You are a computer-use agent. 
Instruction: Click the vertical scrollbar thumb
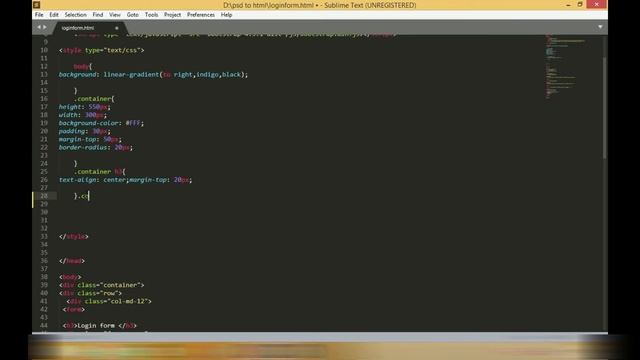[x=604, y=108]
